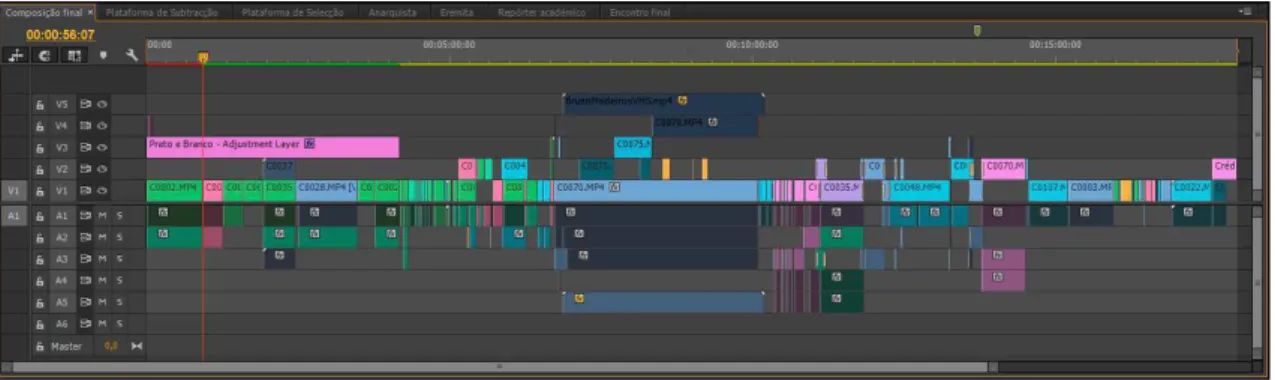
Task: Open the timeline panel menu
Action: (x=1245, y=12)
